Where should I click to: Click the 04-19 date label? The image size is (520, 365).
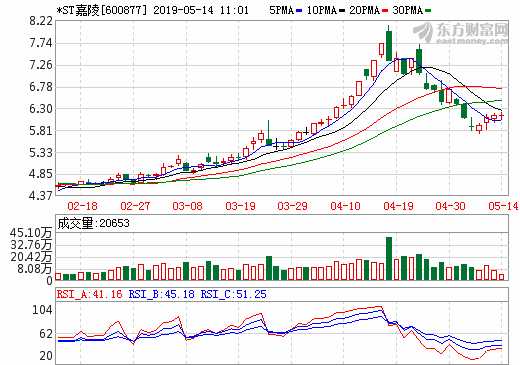(x=398, y=206)
